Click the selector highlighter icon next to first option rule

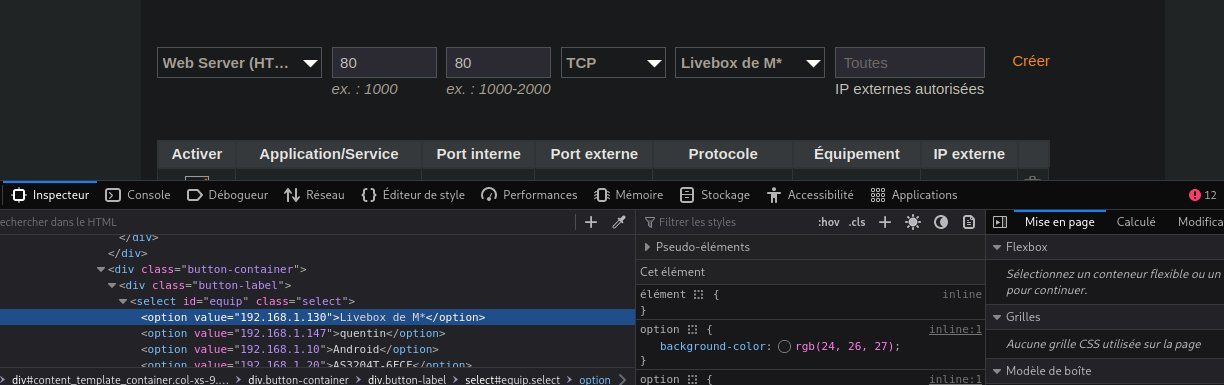click(x=693, y=329)
